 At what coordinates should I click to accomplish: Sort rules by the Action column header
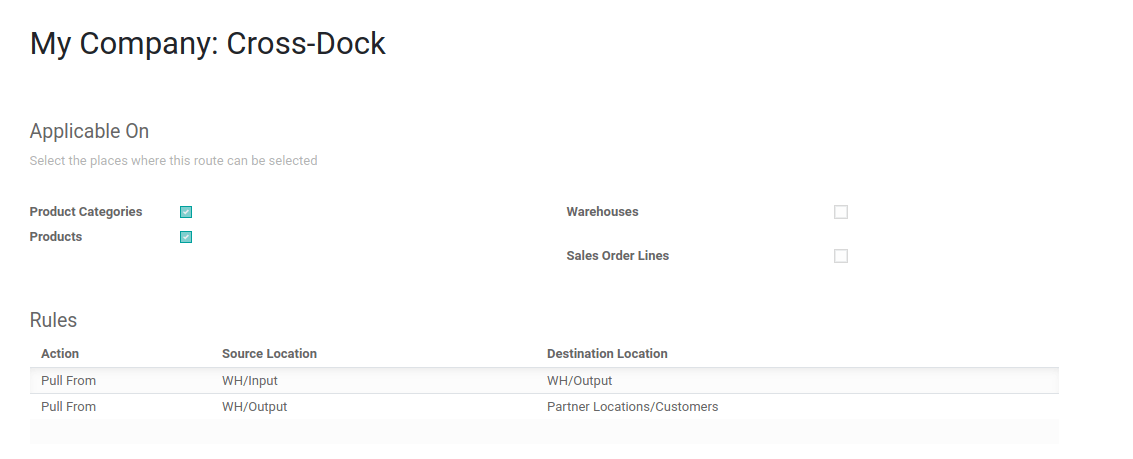(x=60, y=354)
